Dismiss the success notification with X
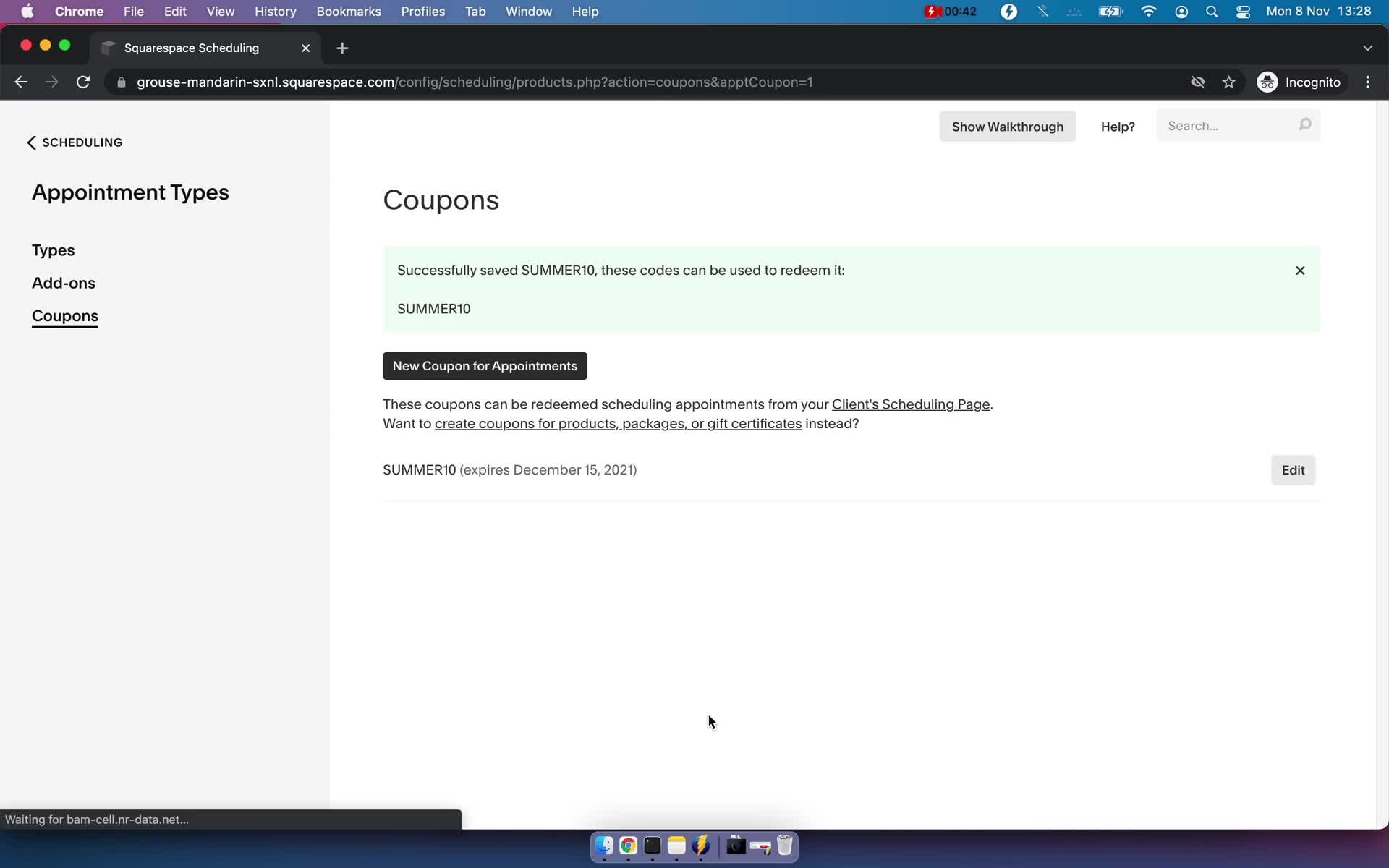The image size is (1389, 868). click(x=1300, y=270)
